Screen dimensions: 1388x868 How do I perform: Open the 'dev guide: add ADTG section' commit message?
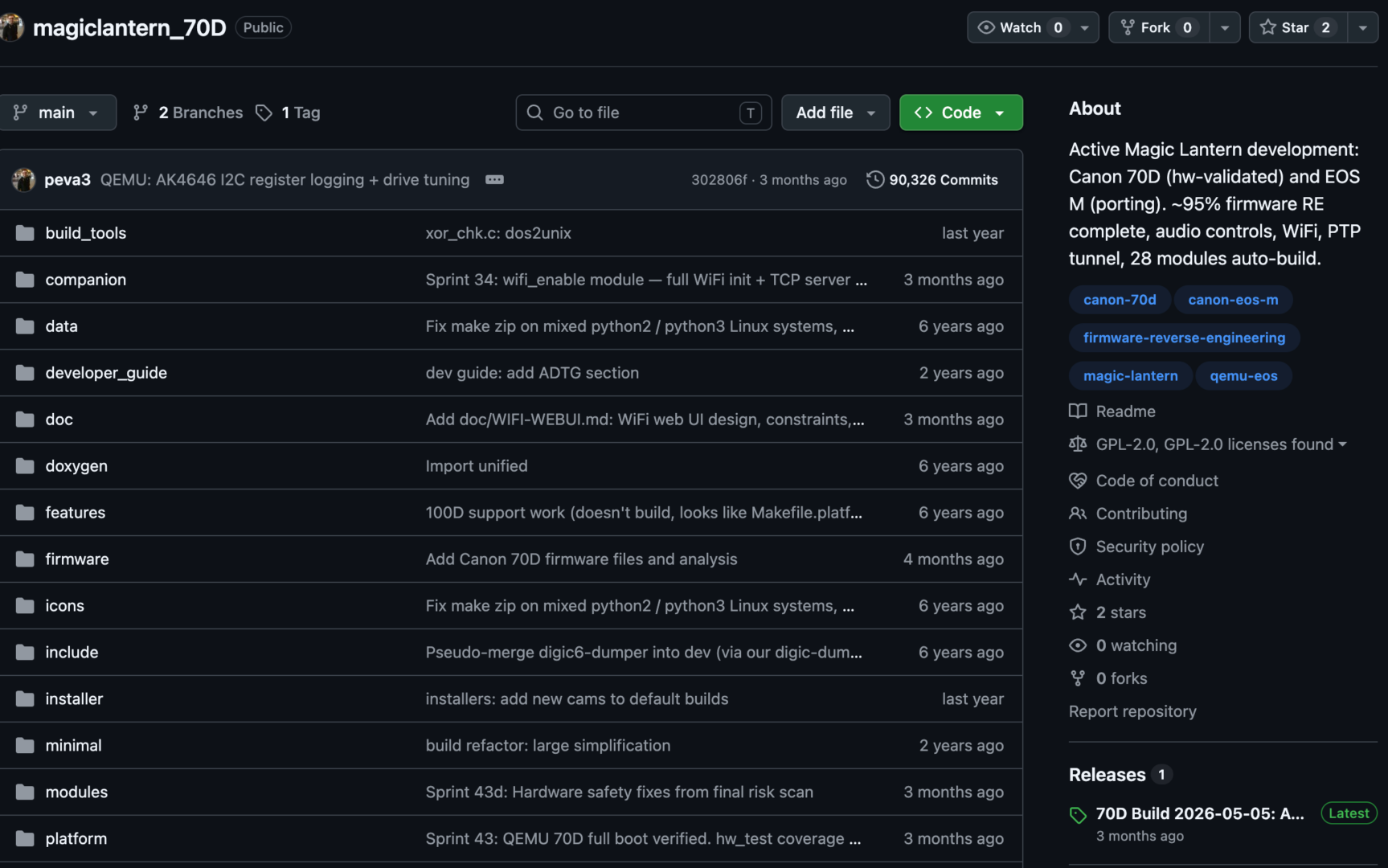coord(532,373)
